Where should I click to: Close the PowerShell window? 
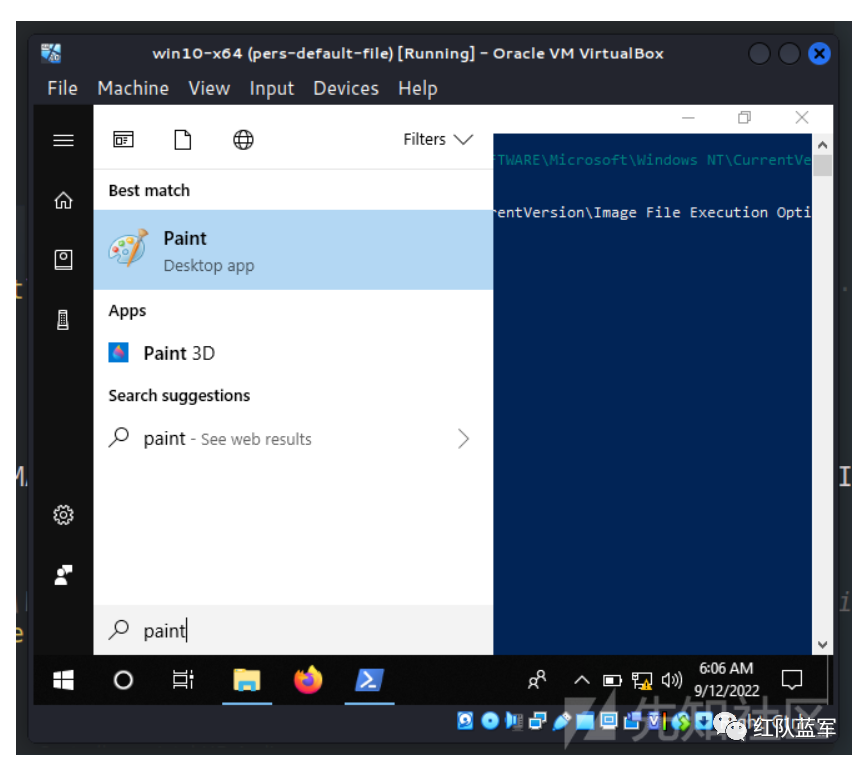(802, 117)
